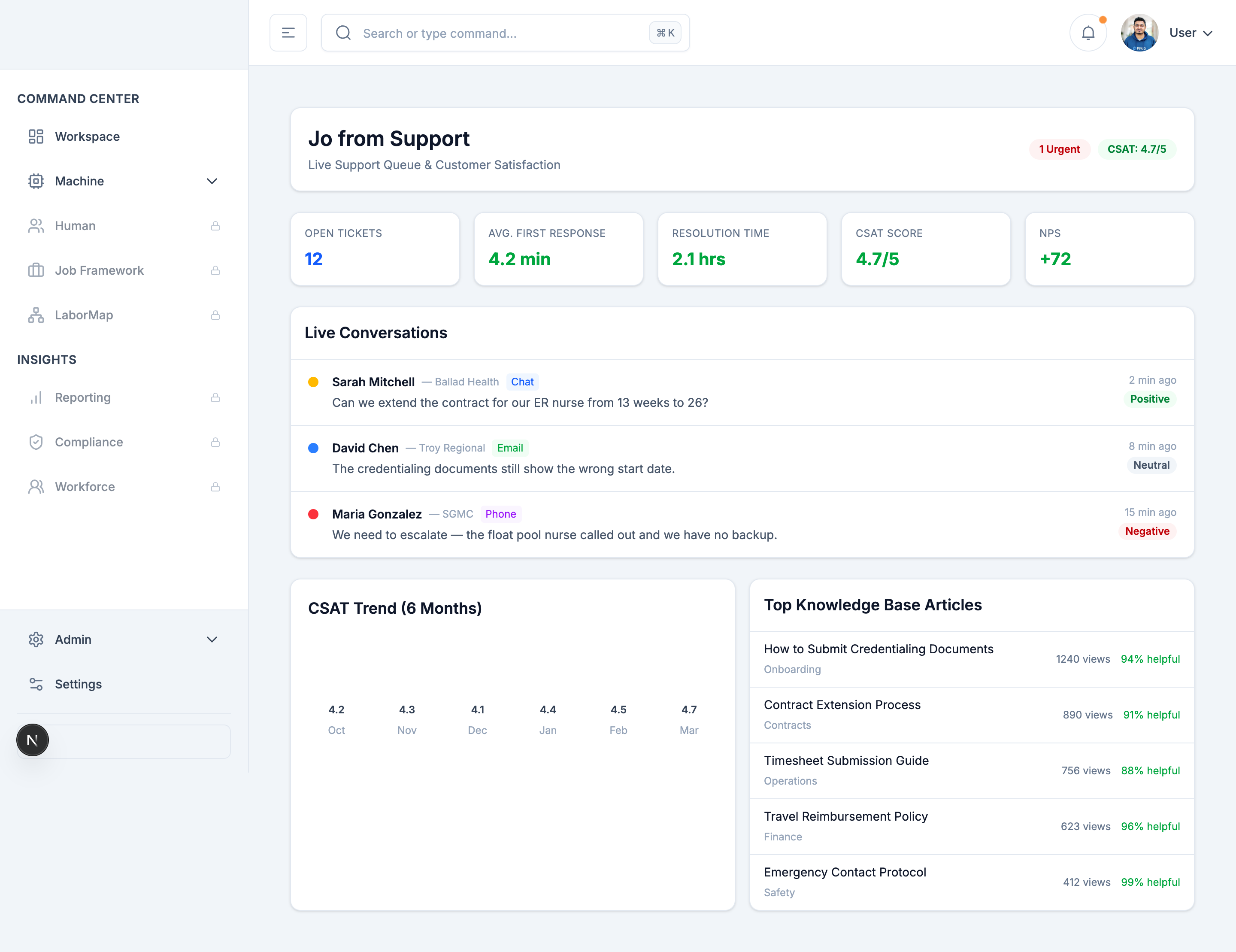Image resolution: width=1236 pixels, height=952 pixels.
Task: Expand the Admin section chevron
Action: tap(212, 640)
